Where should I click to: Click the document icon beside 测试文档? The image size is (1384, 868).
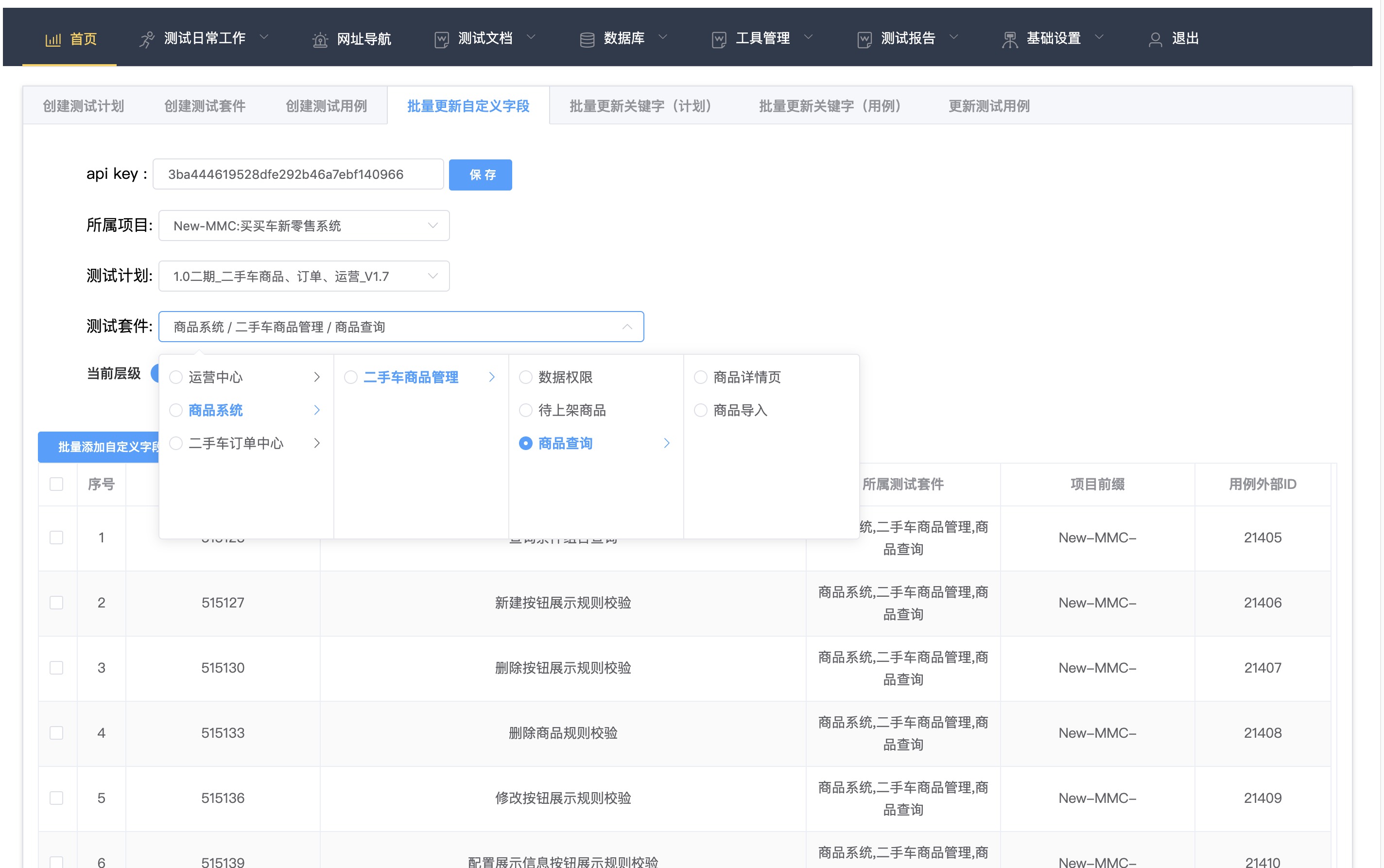(441, 40)
